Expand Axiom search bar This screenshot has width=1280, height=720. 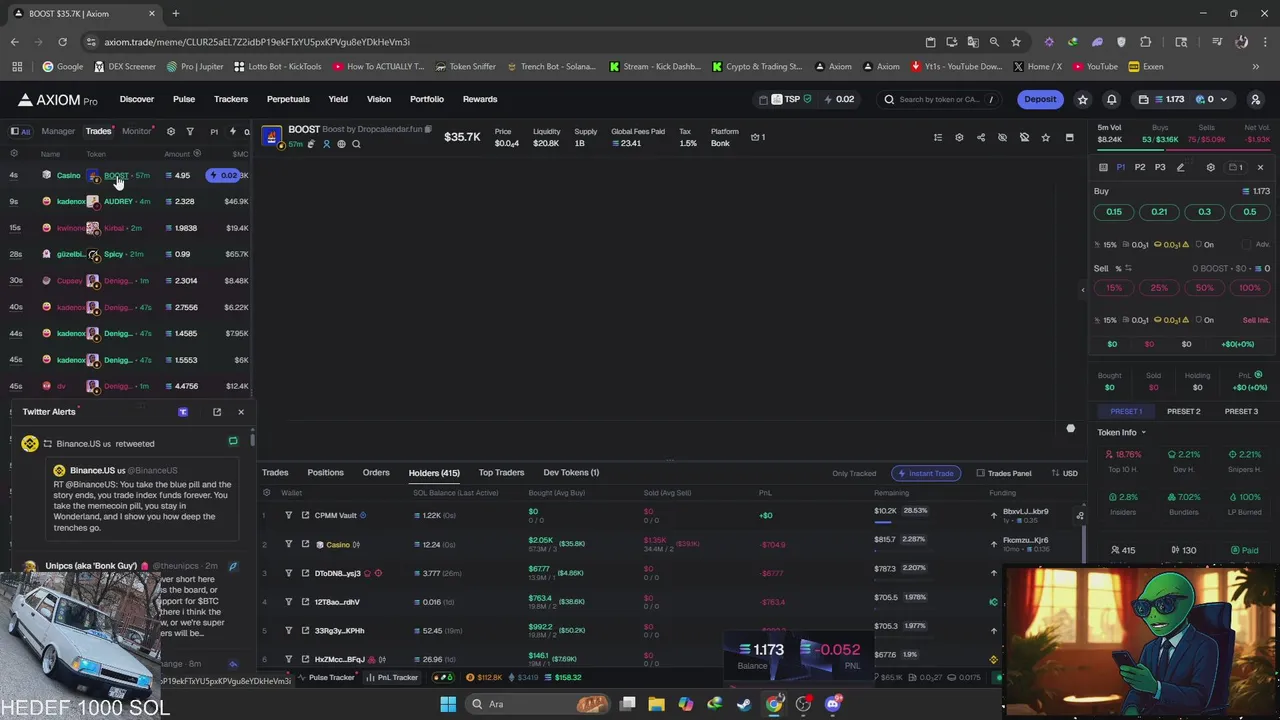click(x=937, y=99)
